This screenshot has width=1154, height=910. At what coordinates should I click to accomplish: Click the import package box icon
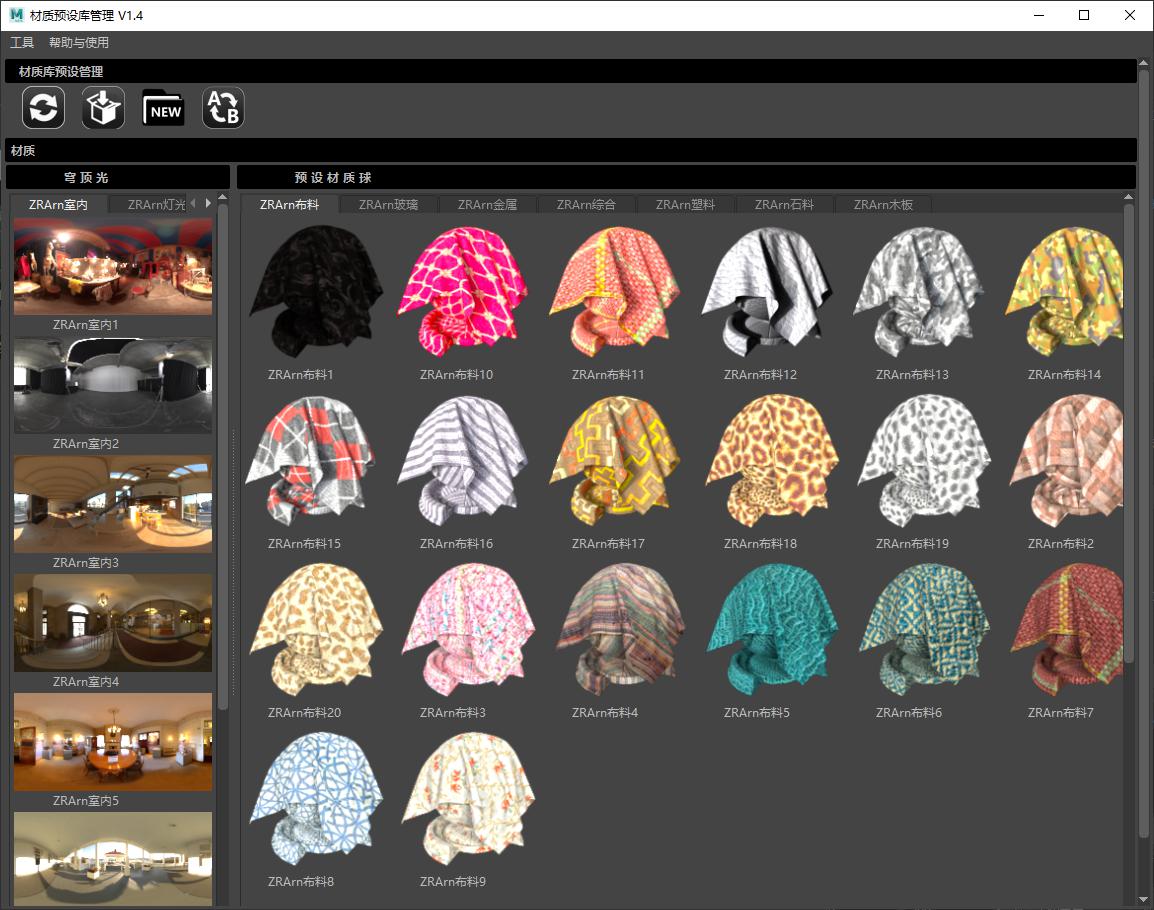pyautogui.click(x=103, y=108)
